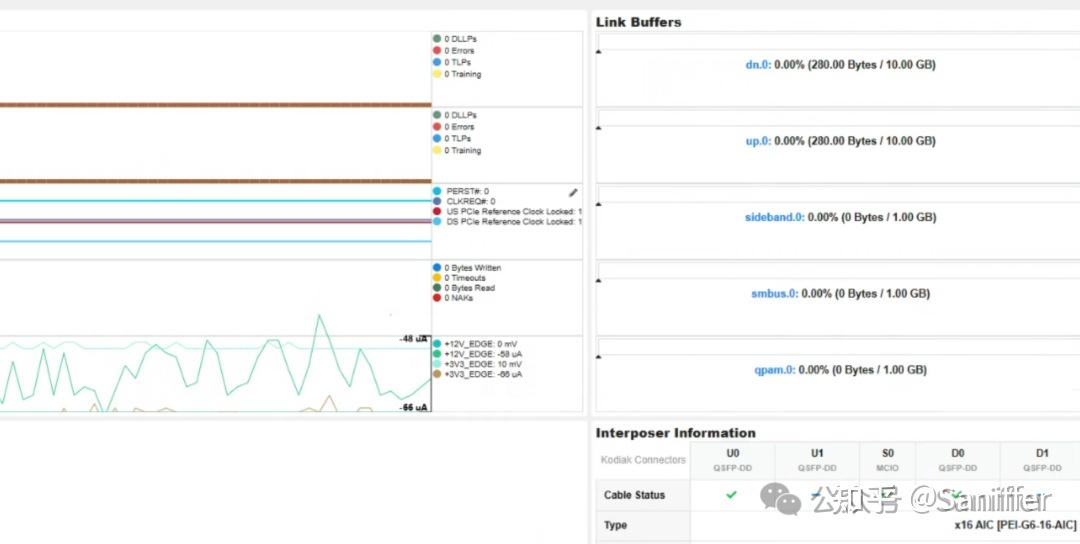Open the dn.0 link buffer

tap(758, 65)
